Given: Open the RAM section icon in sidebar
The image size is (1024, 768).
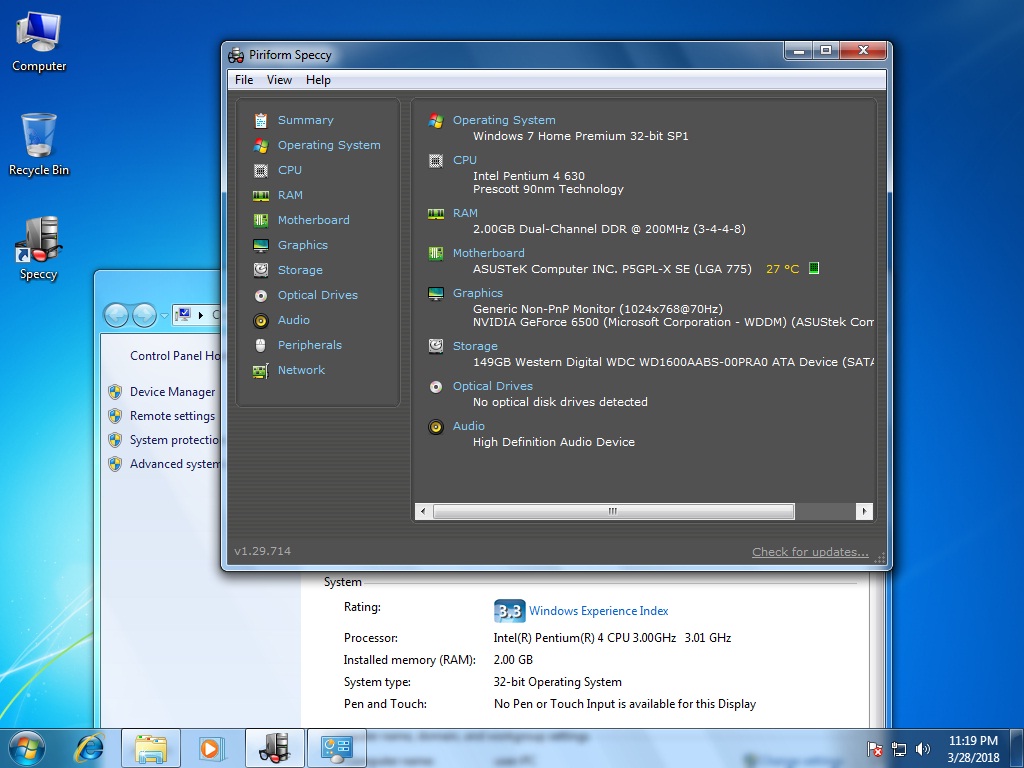Looking at the screenshot, I should tap(261, 195).
